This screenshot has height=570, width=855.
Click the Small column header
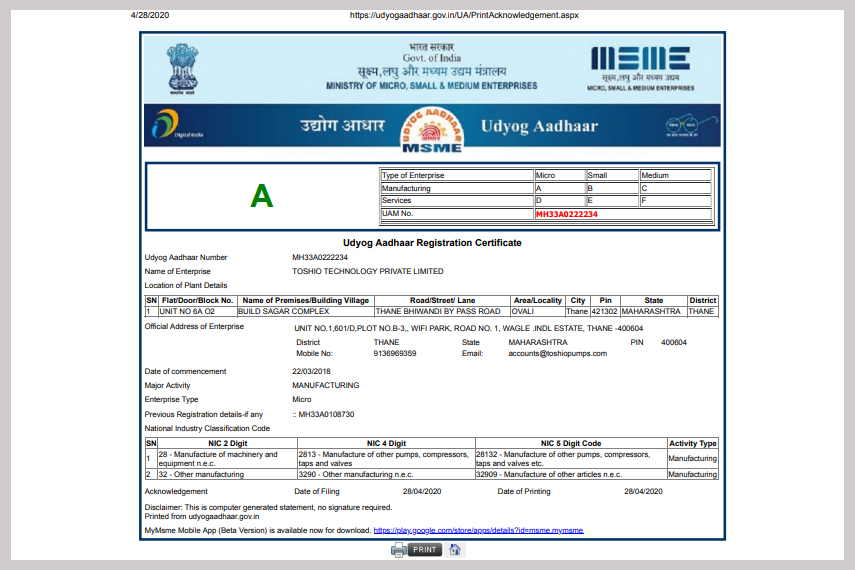[x=612, y=175]
